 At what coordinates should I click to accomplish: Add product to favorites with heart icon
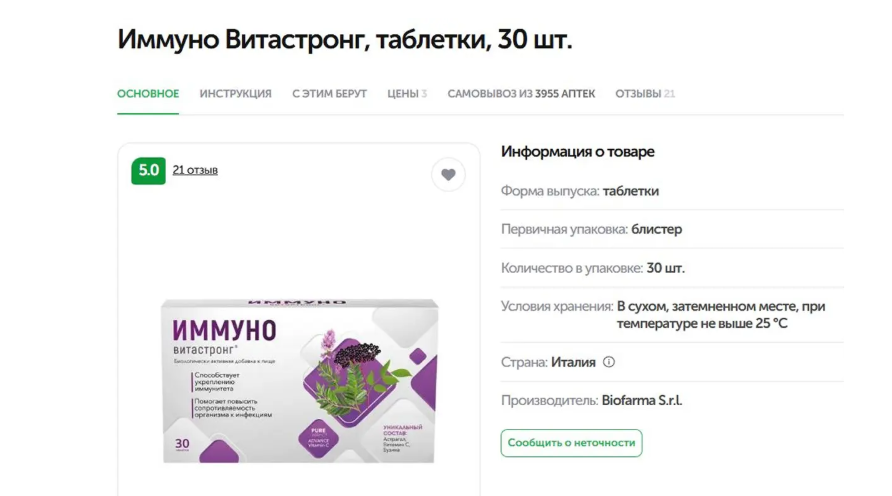click(448, 175)
